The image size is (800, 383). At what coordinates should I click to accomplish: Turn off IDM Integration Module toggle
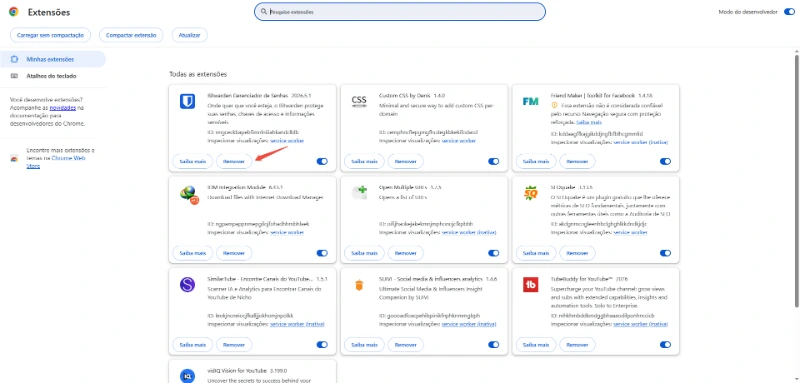(322, 253)
